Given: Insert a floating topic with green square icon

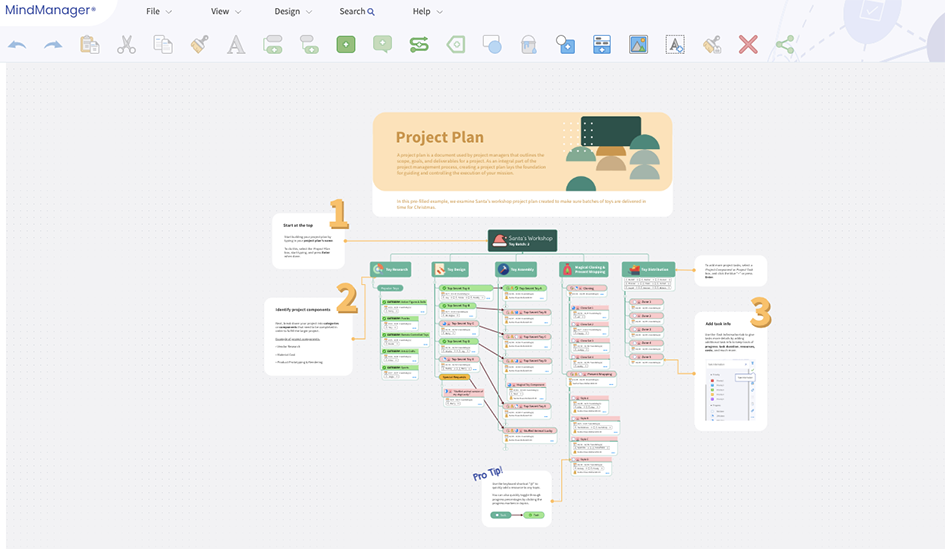Looking at the screenshot, I should tap(346, 45).
